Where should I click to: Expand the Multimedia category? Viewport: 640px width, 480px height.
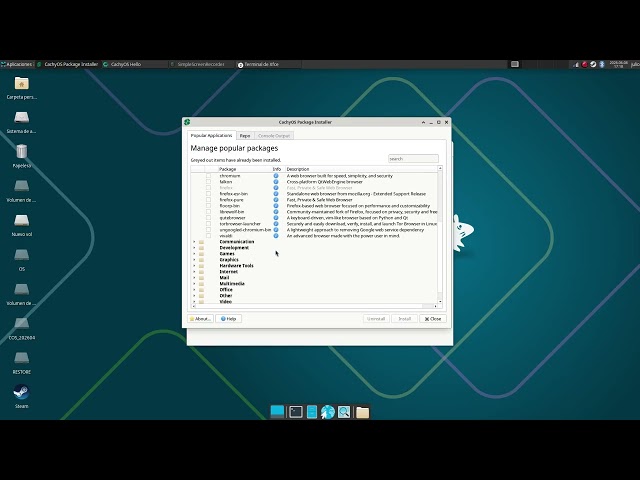pyautogui.click(x=194, y=284)
